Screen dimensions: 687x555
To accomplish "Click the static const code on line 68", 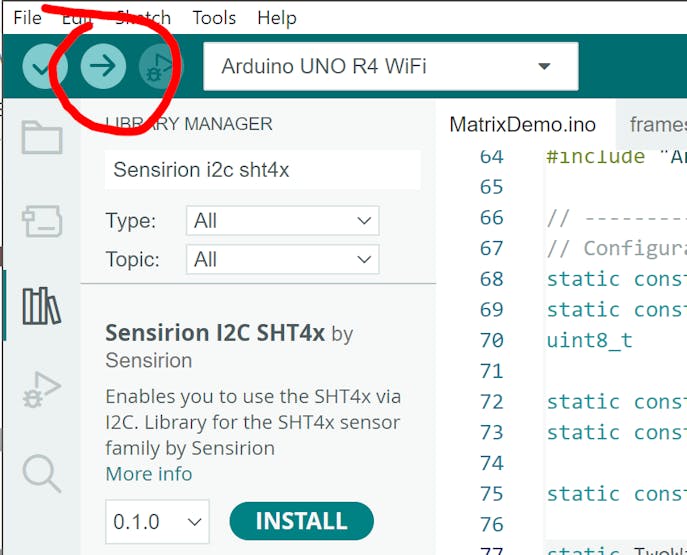I will coord(616,279).
